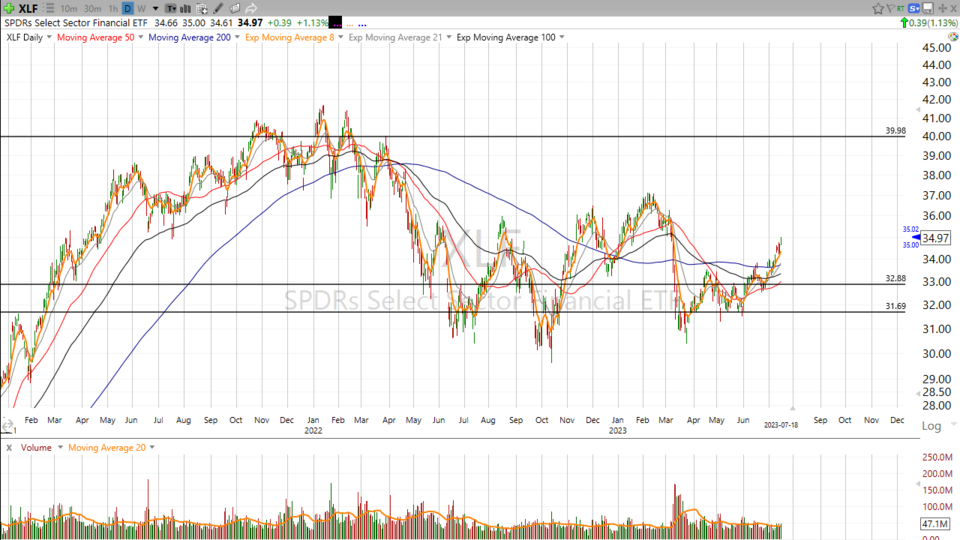Expand the timeframe dropdown arrow after W
Viewport: 960px width, 540px height.
click(x=155, y=8)
